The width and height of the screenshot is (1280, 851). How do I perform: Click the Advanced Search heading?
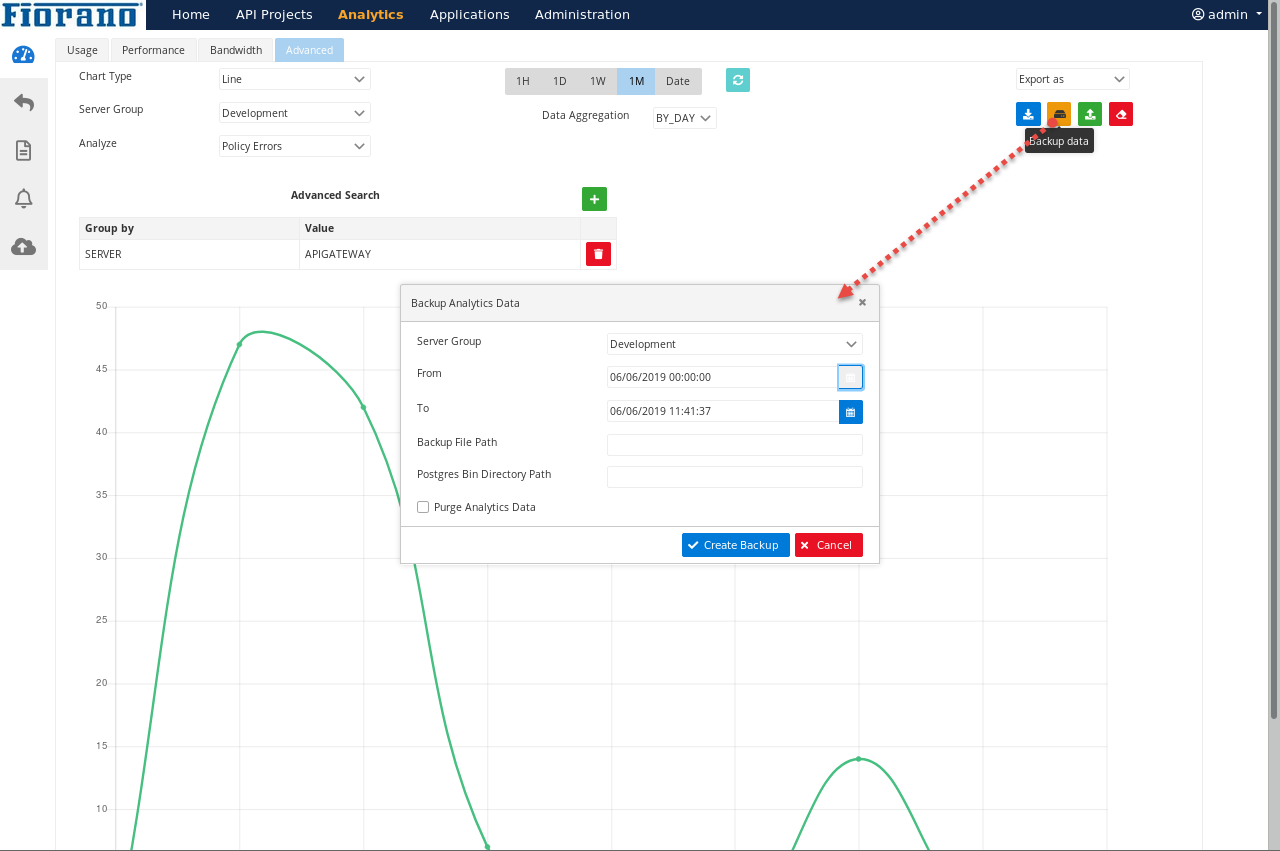pos(335,195)
